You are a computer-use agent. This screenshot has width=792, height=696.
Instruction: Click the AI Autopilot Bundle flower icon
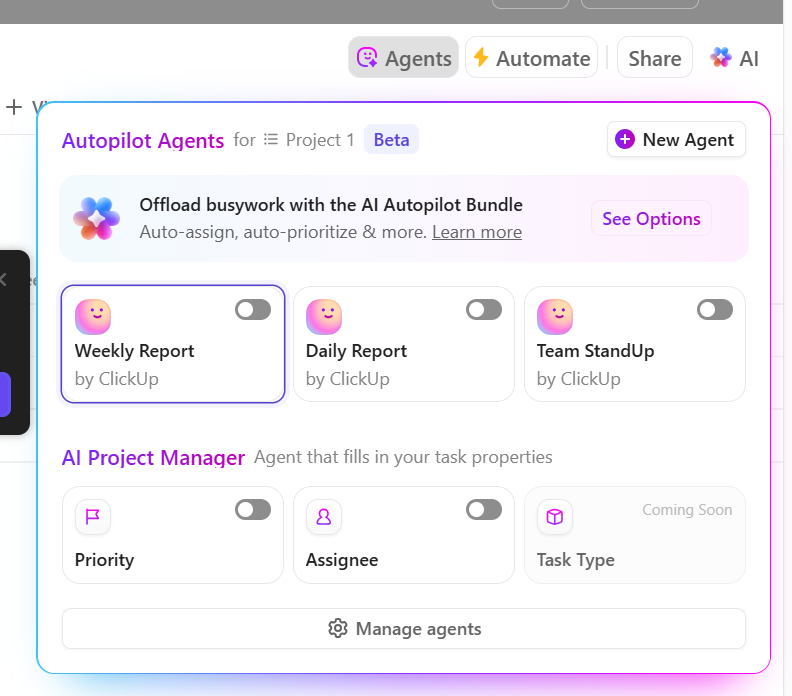point(96,219)
